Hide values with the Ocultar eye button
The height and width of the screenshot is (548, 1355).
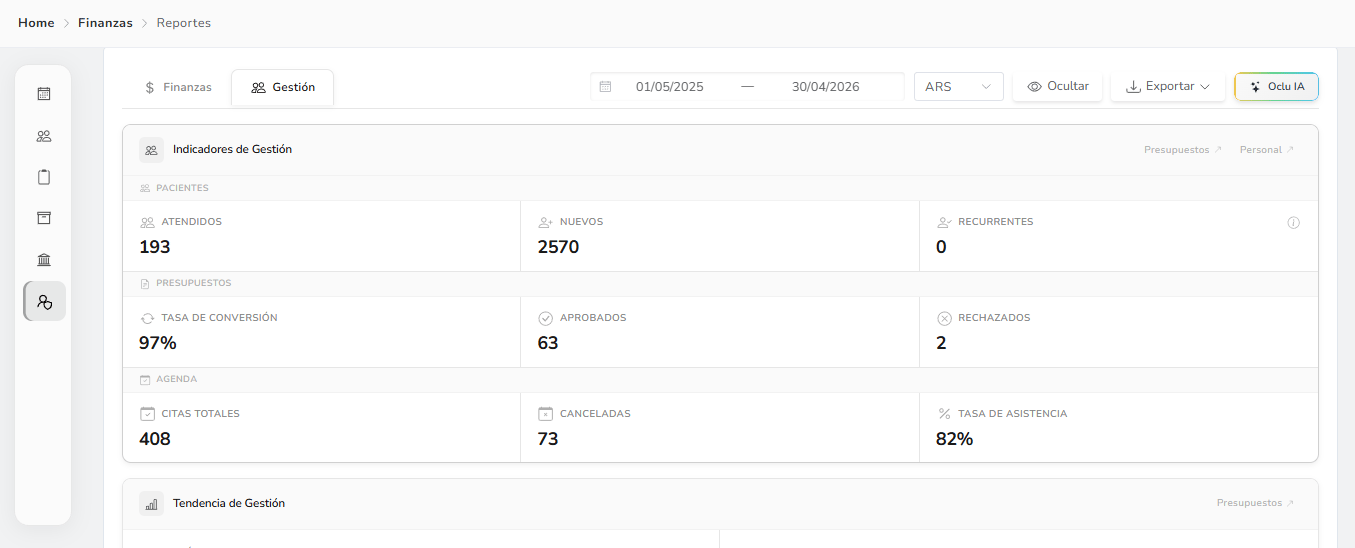click(x=1058, y=87)
